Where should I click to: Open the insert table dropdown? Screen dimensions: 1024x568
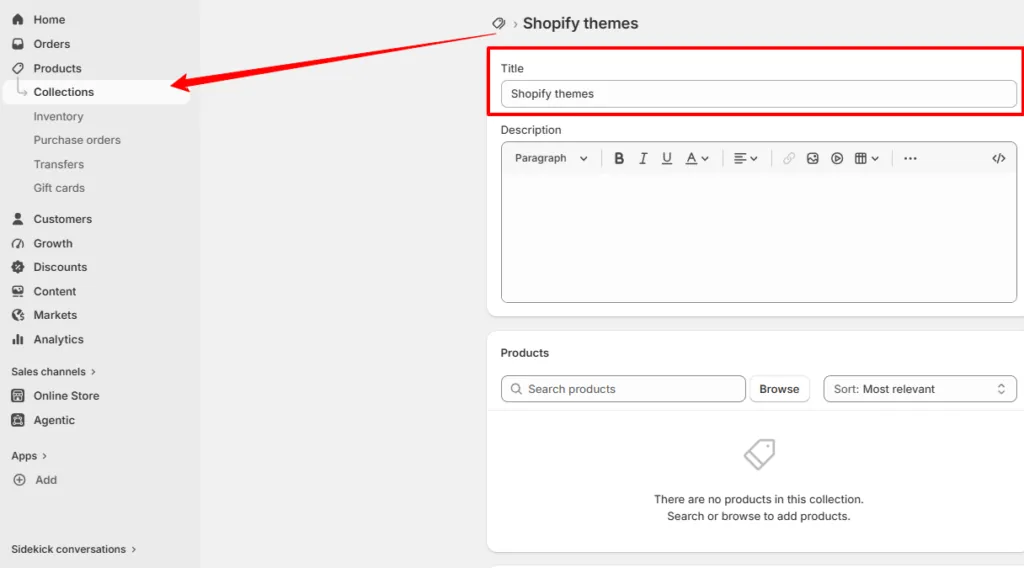point(867,158)
